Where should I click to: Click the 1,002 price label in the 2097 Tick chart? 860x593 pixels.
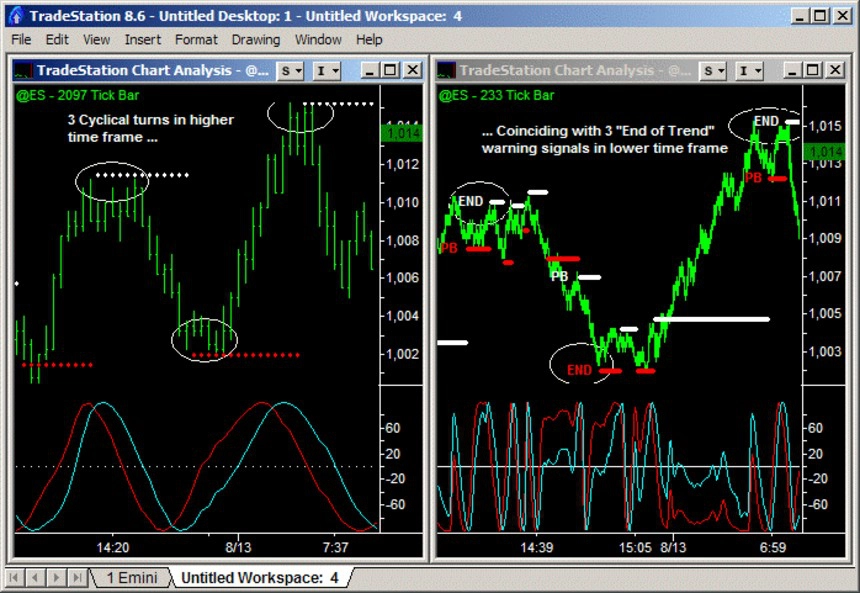403,354
